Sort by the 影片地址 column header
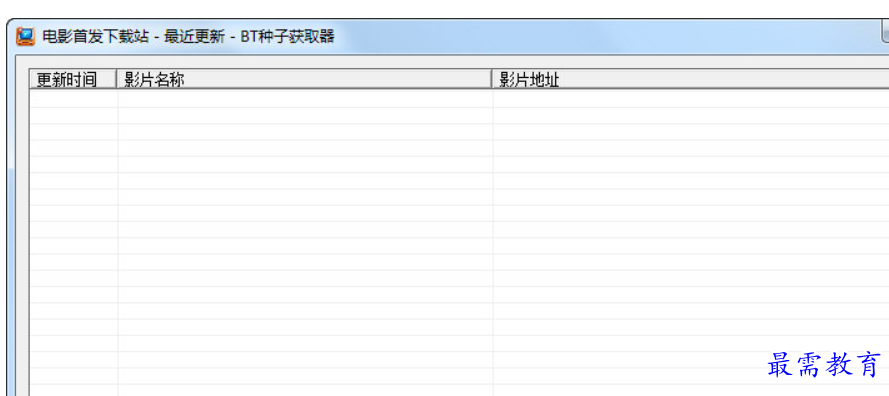 [691, 79]
